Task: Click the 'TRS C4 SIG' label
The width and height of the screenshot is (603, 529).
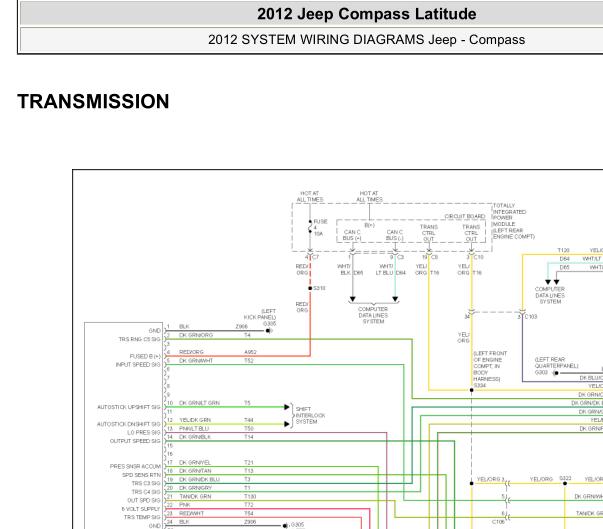Action: point(146,492)
